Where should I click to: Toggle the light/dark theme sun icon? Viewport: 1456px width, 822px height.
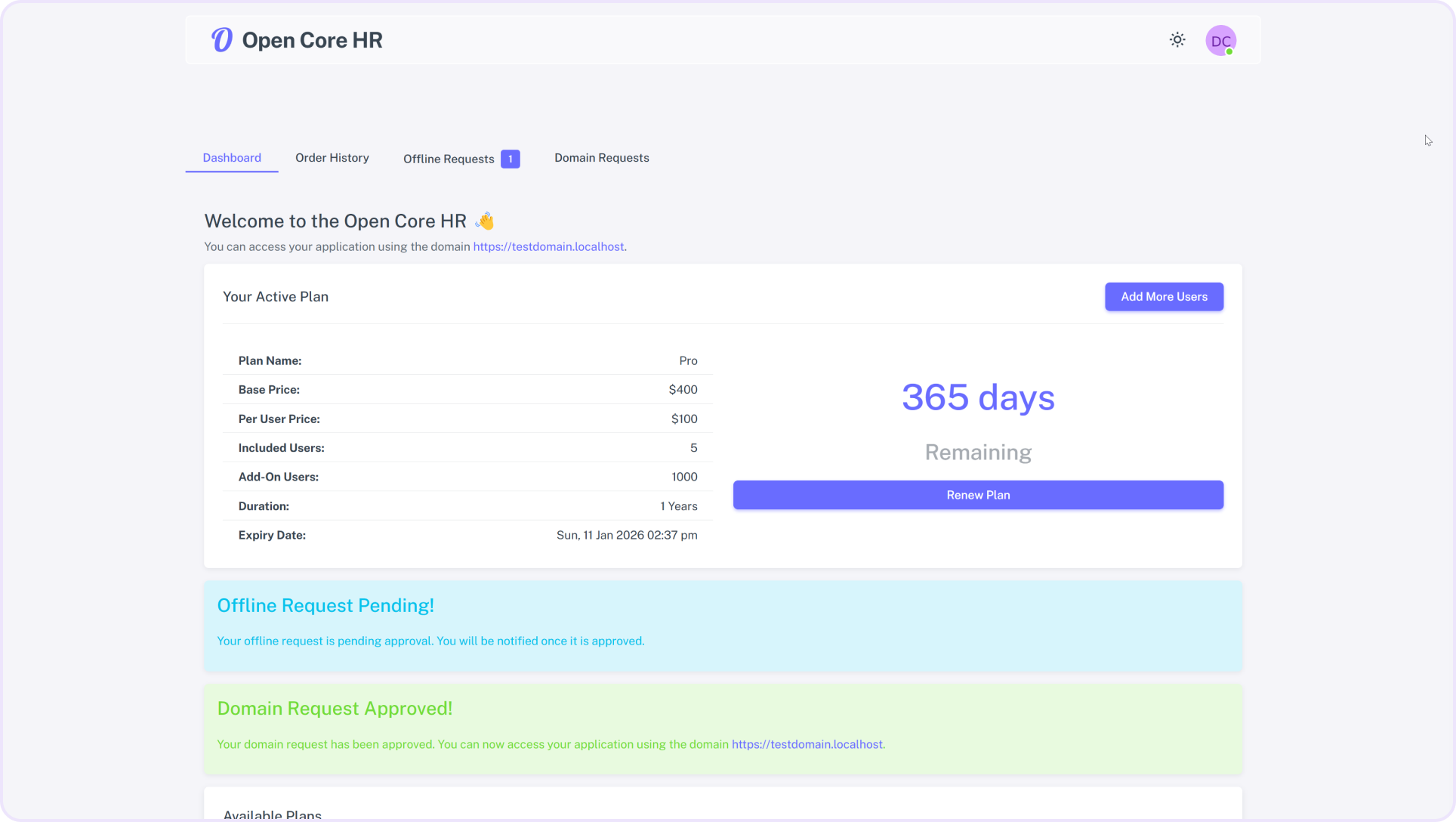click(x=1177, y=39)
